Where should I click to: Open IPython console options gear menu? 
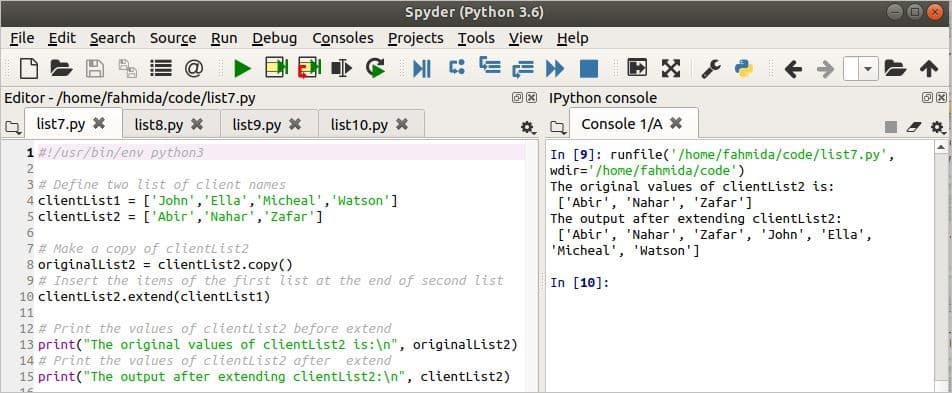(x=938, y=127)
